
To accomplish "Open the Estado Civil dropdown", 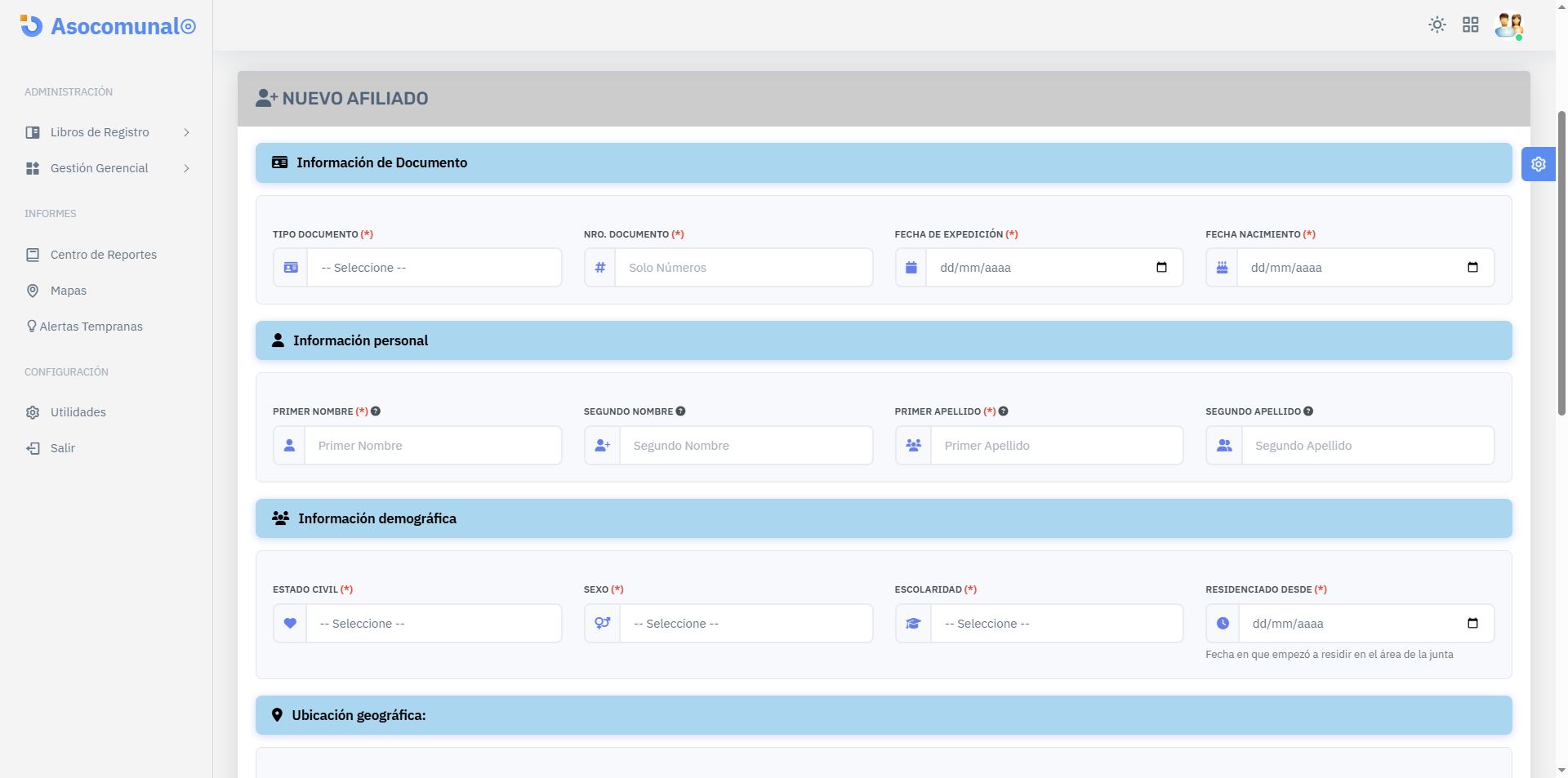I will click(x=433, y=624).
